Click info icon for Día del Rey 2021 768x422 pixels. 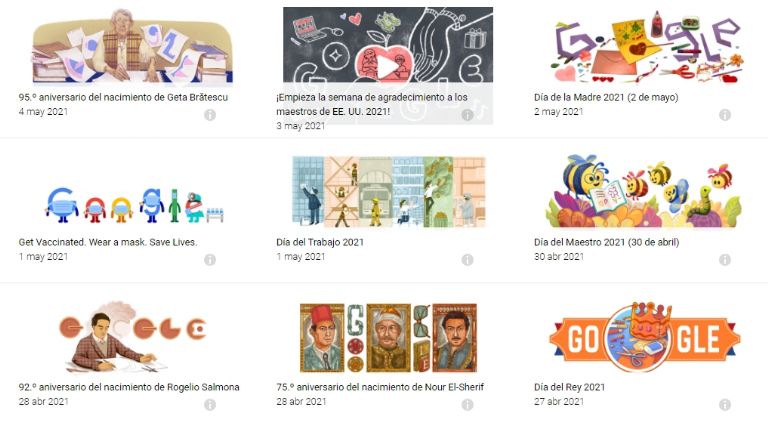pyautogui.click(x=725, y=405)
